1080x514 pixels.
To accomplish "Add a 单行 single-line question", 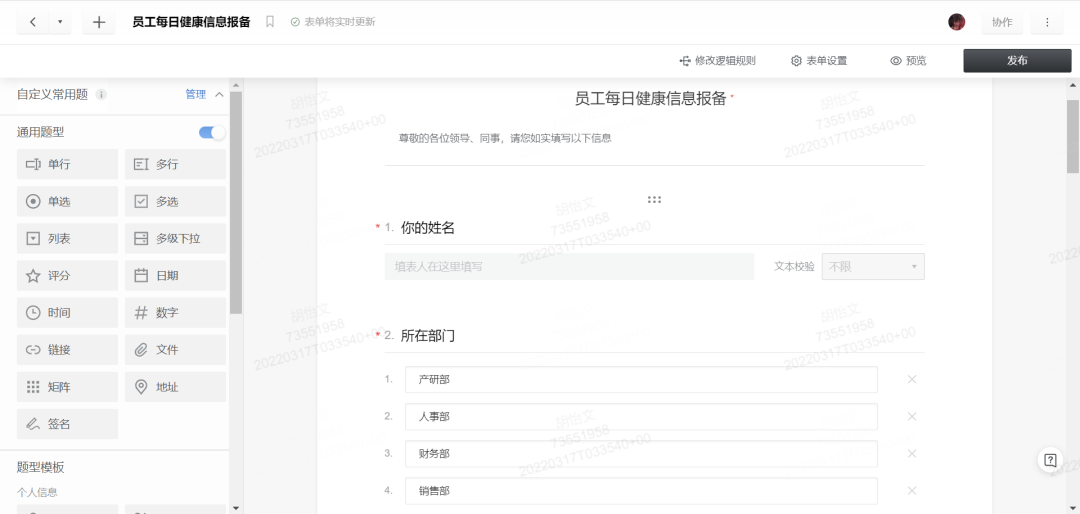I will click(x=68, y=165).
